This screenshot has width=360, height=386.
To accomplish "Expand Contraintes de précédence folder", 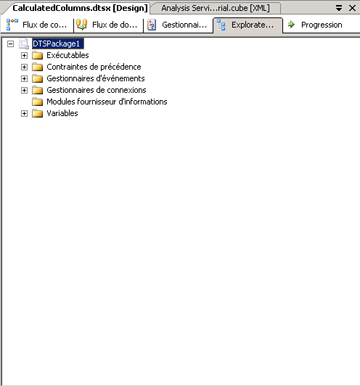I will [x=24, y=67].
